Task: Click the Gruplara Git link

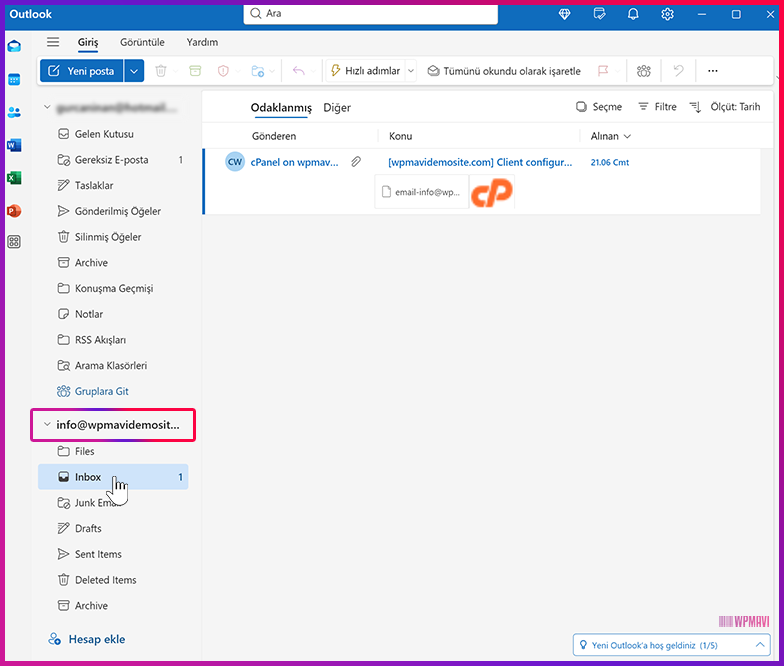Action: click(92, 391)
